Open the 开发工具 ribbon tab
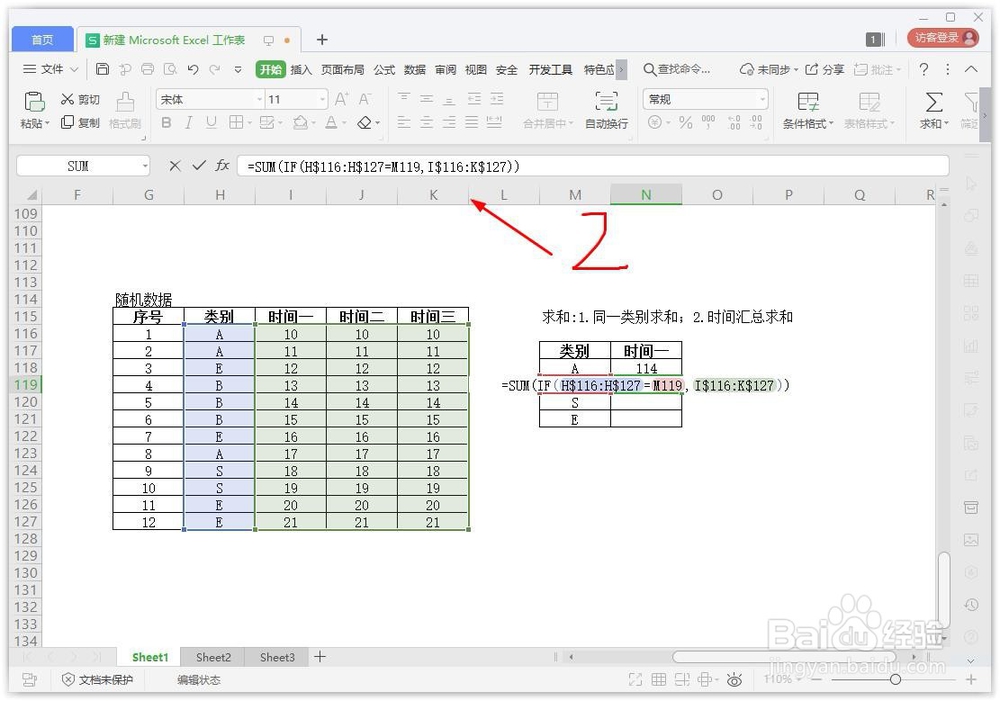 pos(550,70)
